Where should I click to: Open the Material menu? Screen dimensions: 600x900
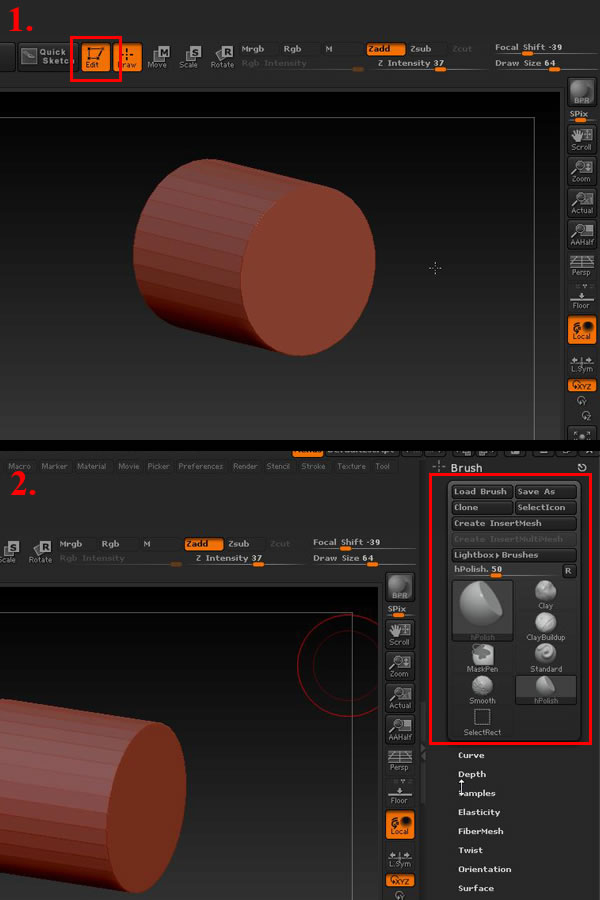coord(91,467)
